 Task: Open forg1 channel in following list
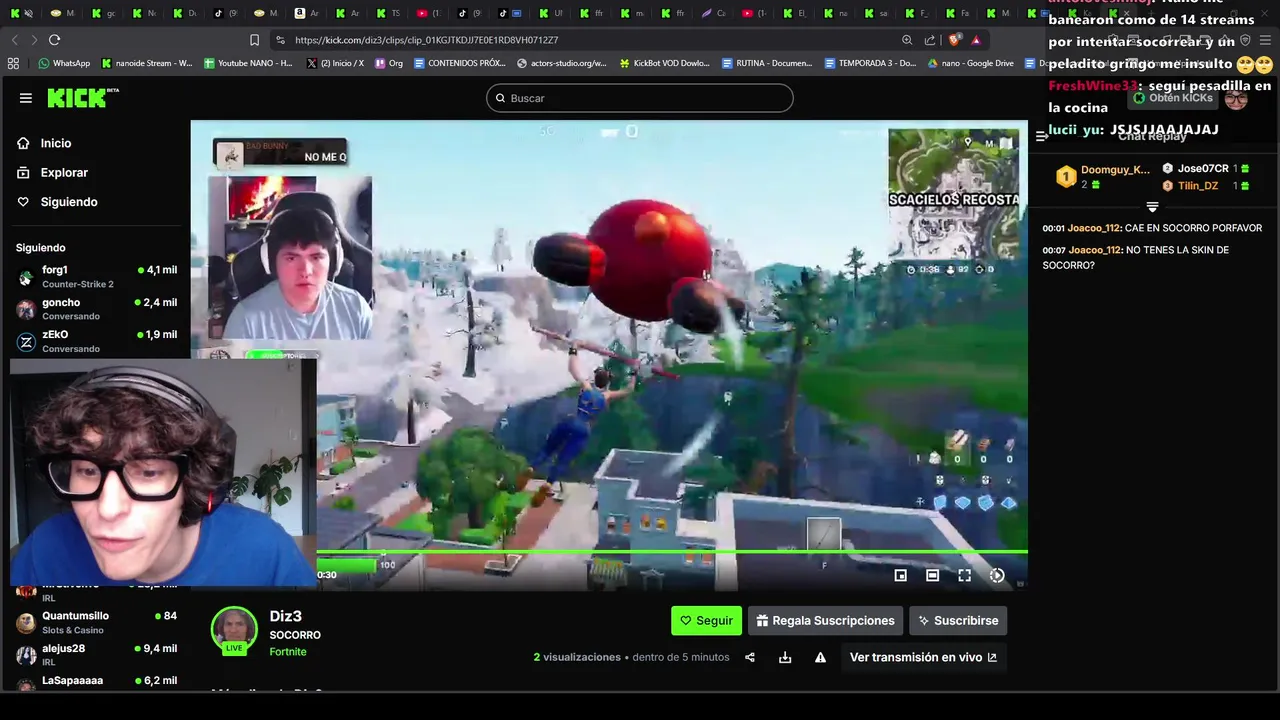tap(96, 276)
